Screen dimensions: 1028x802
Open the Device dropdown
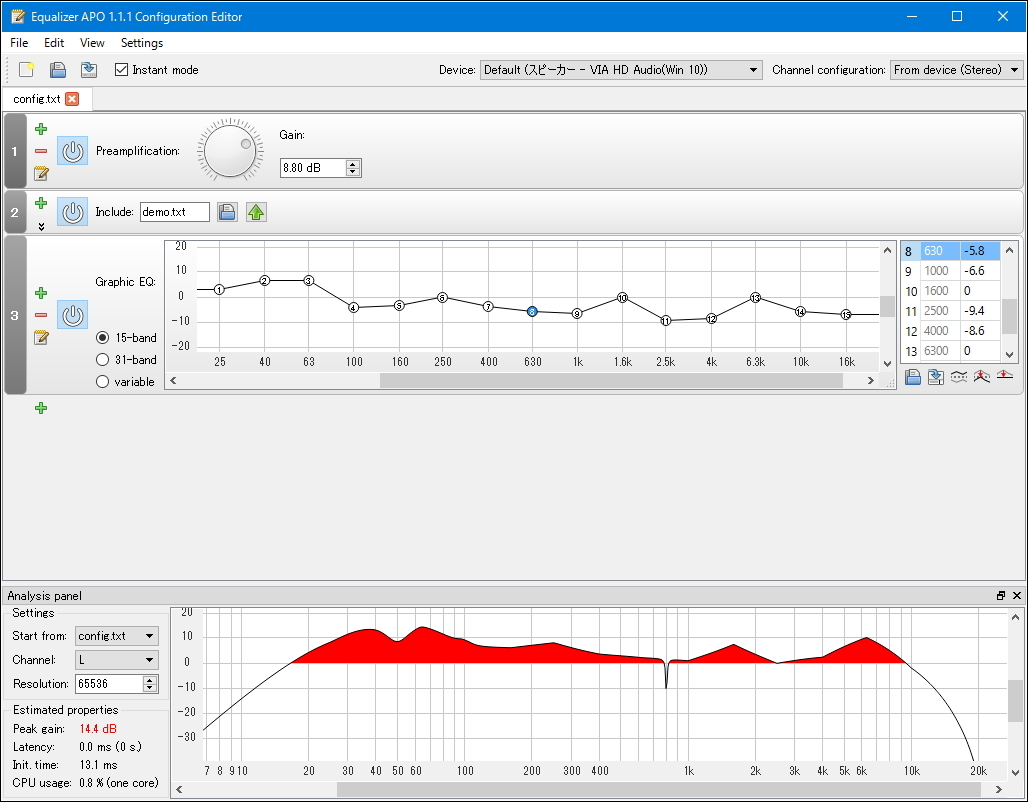click(x=753, y=70)
